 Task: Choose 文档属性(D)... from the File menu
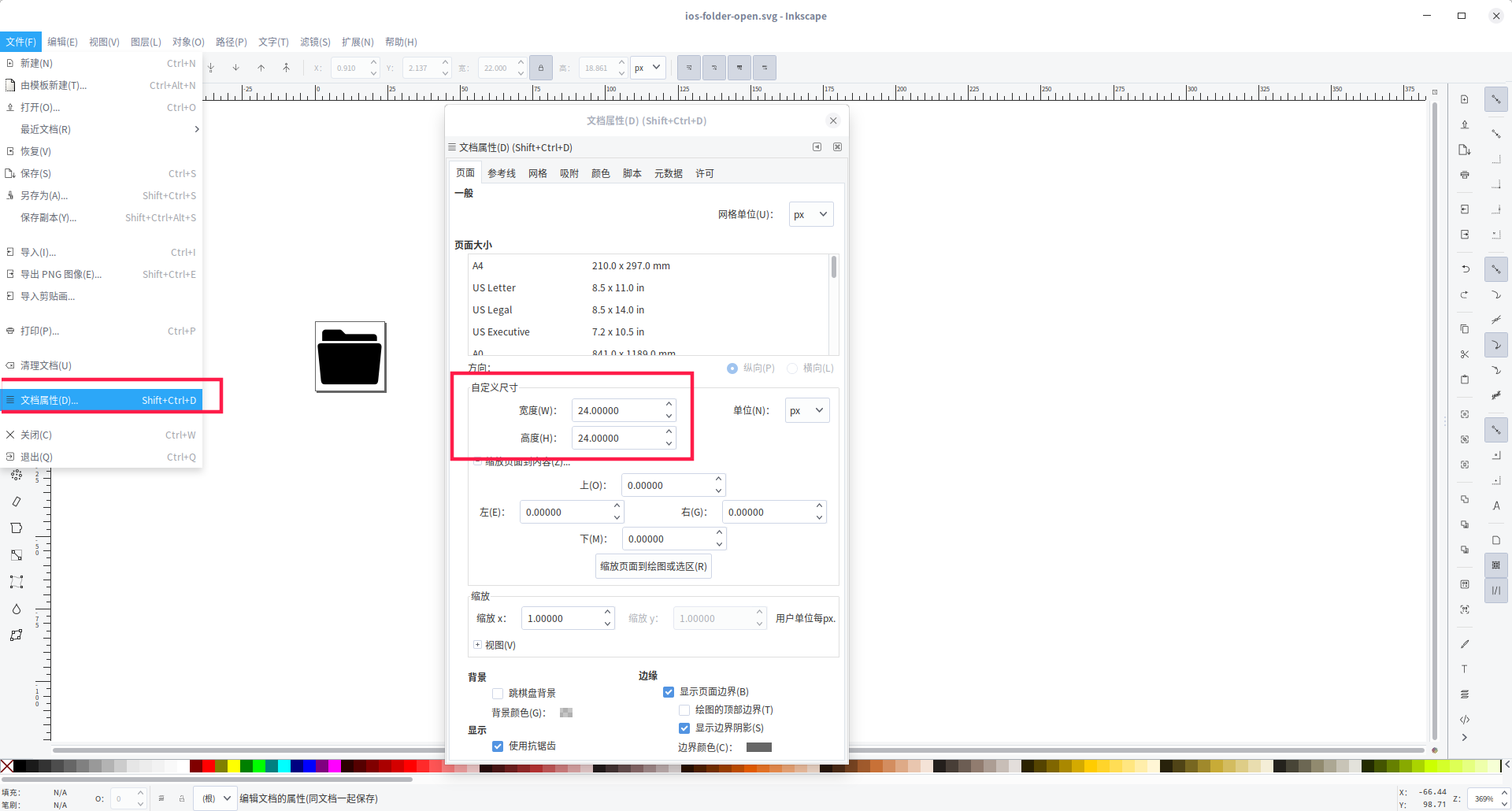(x=101, y=400)
